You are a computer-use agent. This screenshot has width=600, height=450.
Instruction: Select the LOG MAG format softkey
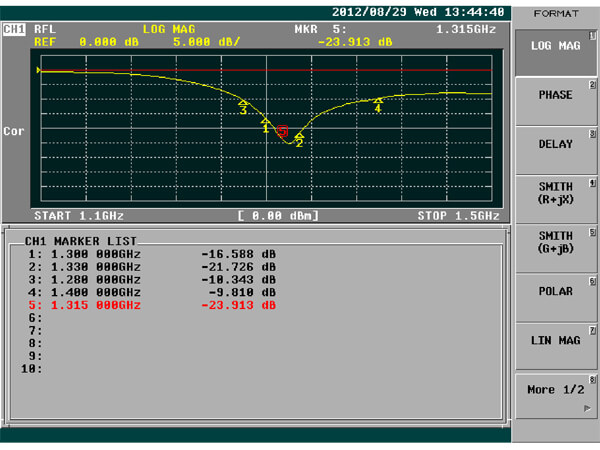pyautogui.click(x=555, y=53)
